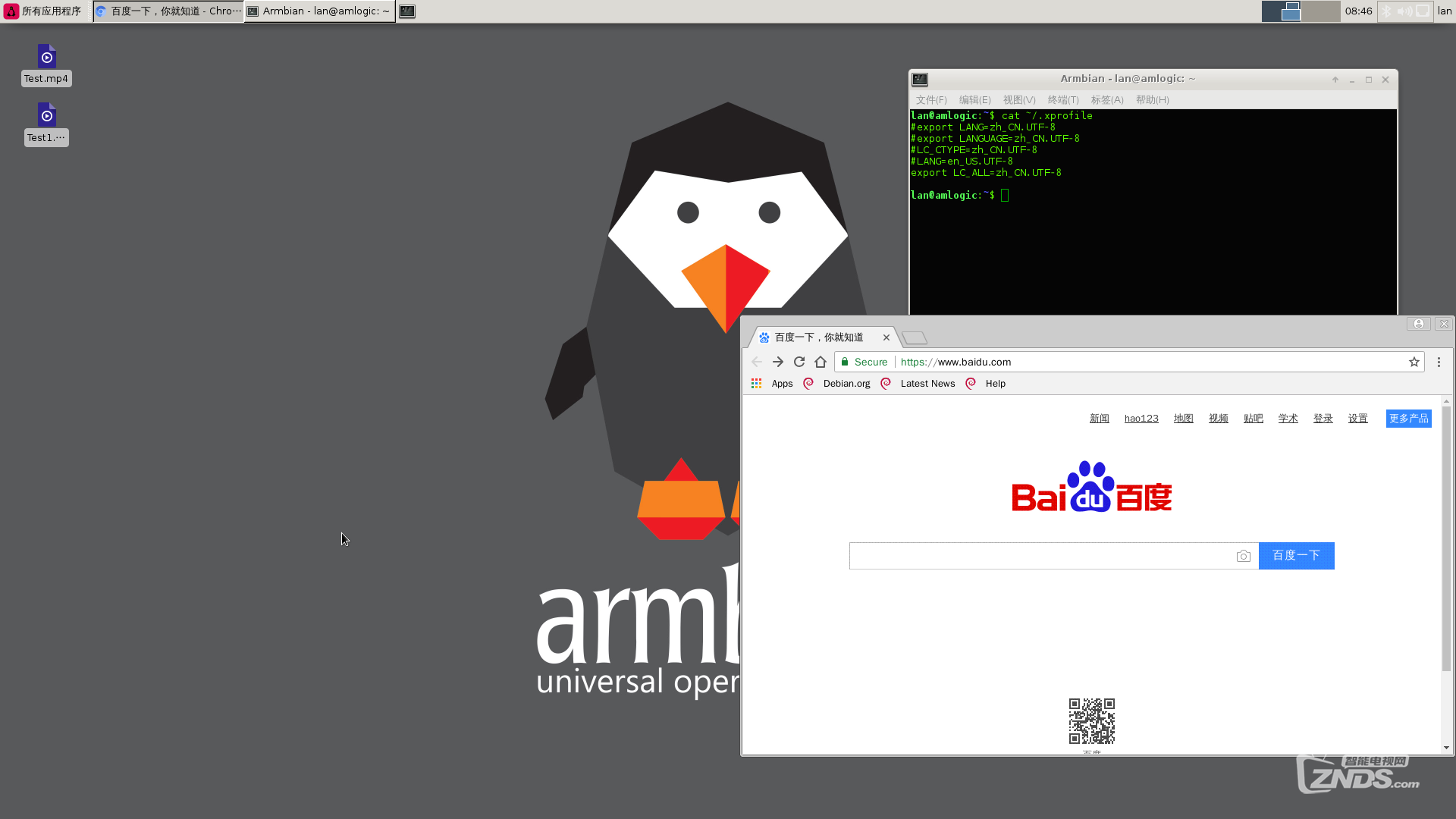Close the 百度一下 browser tab

point(886,337)
